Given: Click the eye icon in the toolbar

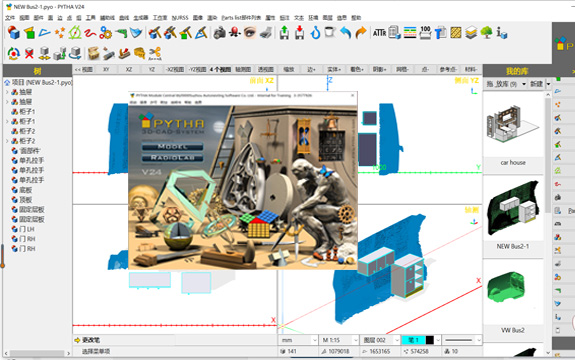Looking at the screenshot, I should pos(250,33).
